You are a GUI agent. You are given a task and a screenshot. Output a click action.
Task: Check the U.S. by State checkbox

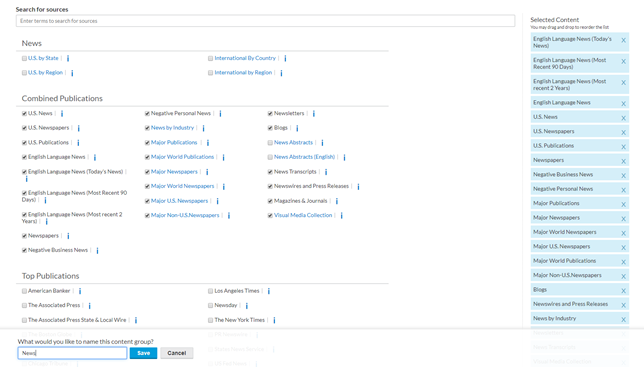point(24,58)
